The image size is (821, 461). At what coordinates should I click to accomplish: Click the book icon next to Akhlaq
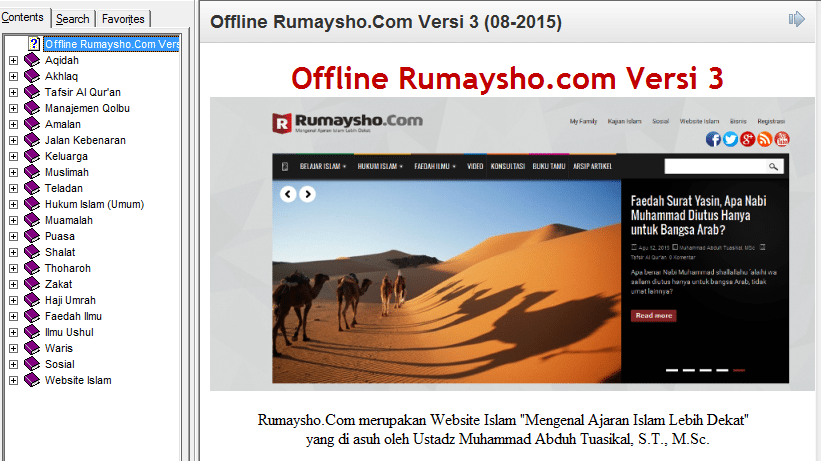click(x=32, y=76)
